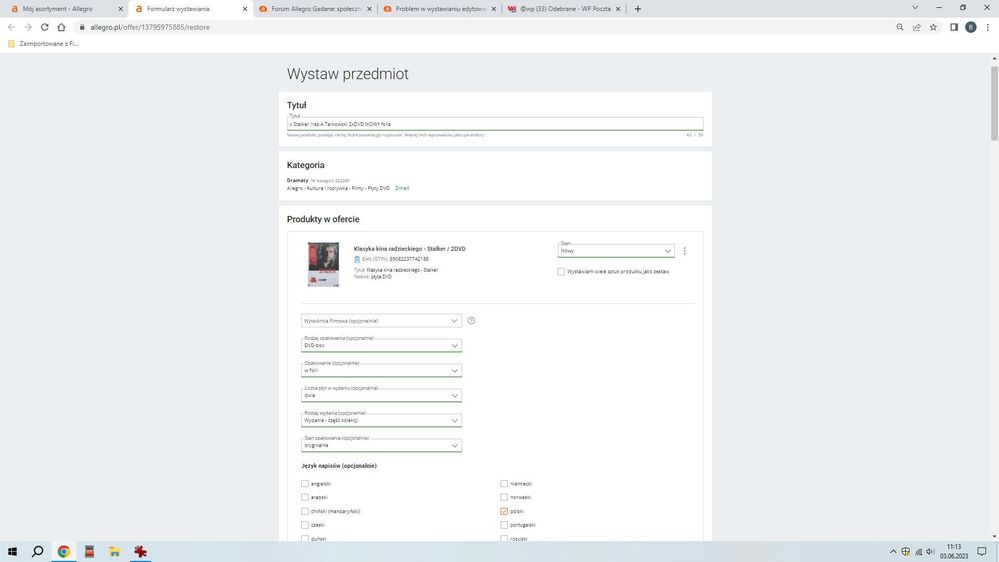Check the portugalski subtitle language

[x=504, y=525]
